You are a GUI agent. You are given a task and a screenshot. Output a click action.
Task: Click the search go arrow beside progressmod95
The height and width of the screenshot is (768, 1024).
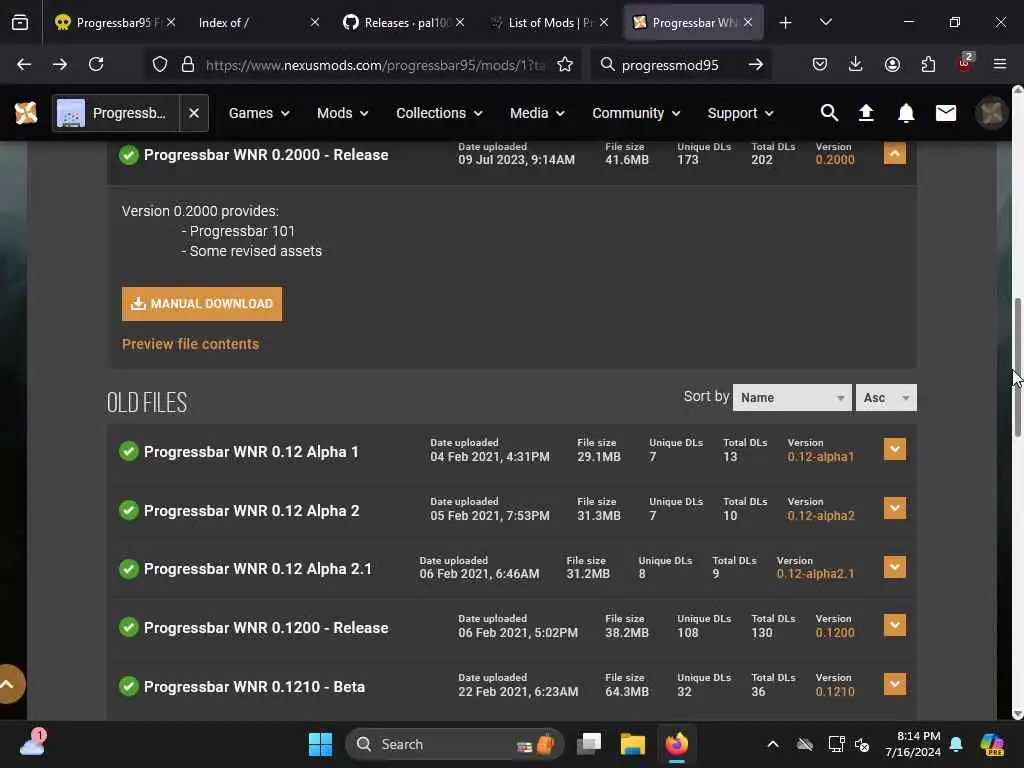(756, 64)
